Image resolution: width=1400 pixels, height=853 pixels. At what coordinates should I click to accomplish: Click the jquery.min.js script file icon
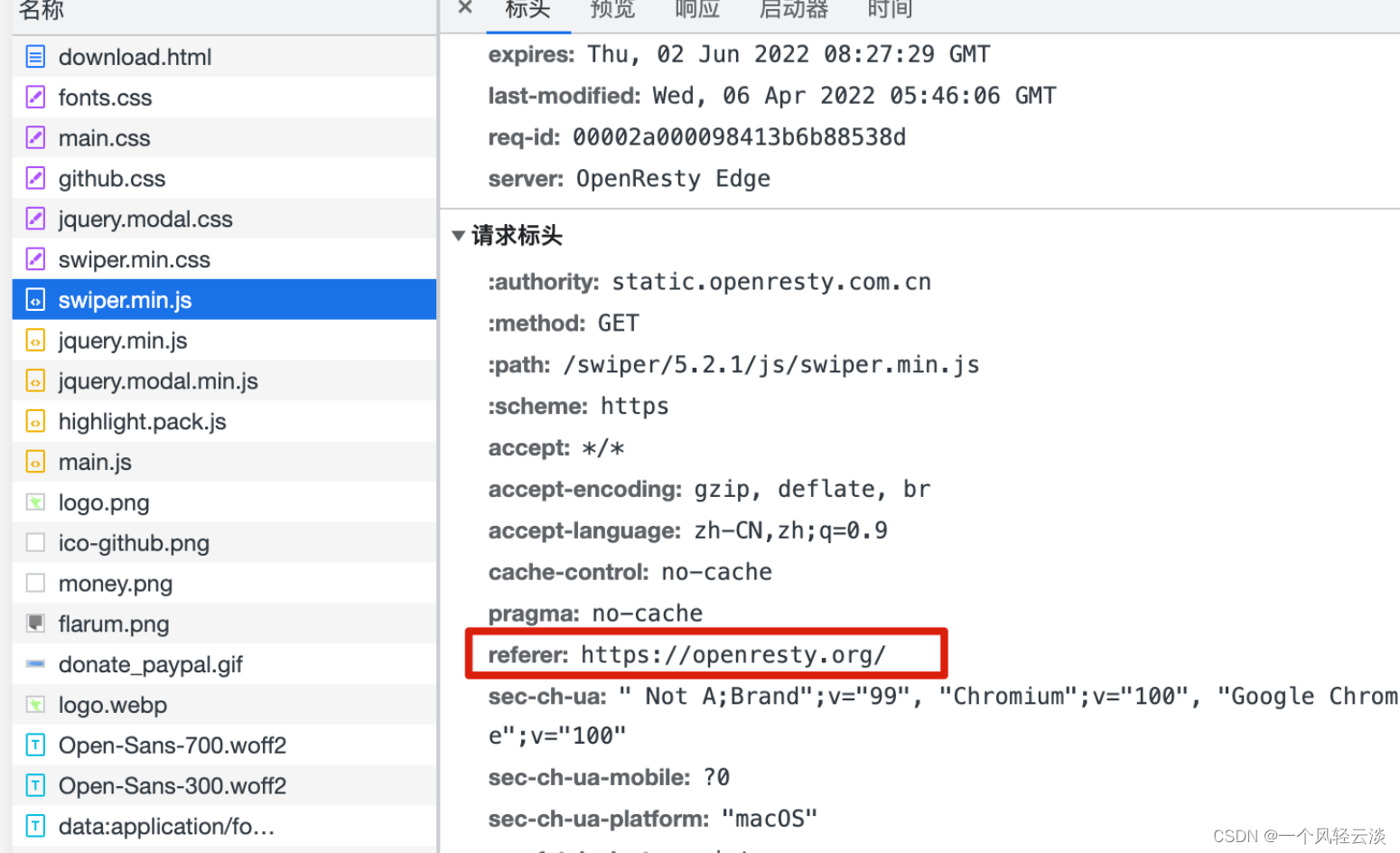(x=35, y=340)
